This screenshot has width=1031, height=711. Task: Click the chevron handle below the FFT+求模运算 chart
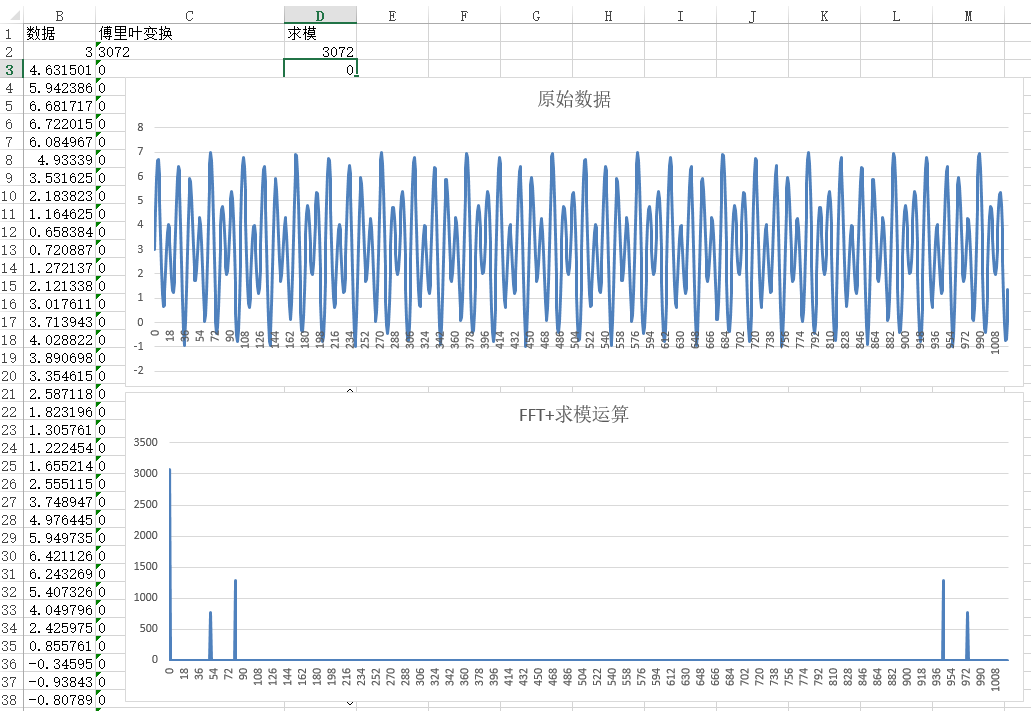[x=349, y=705]
